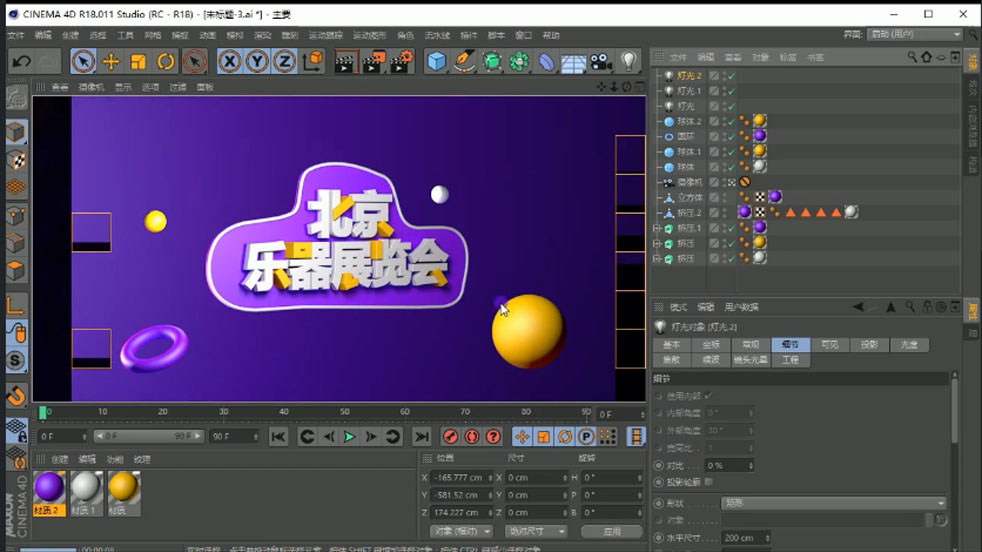Click Render to Picture Viewer icon
This screenshot has width=982, height=552.
(x=373, y=61)
